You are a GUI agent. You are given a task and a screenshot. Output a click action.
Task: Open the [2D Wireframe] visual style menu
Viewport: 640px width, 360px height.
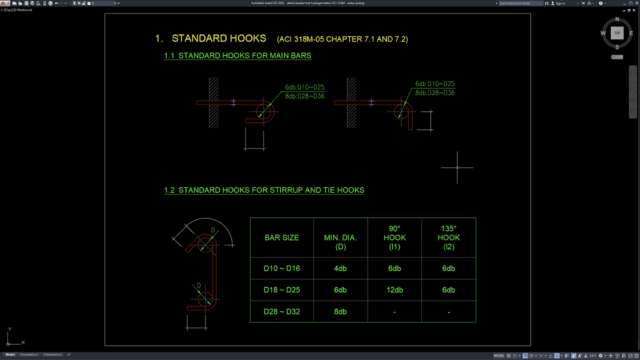pos(22,10)
